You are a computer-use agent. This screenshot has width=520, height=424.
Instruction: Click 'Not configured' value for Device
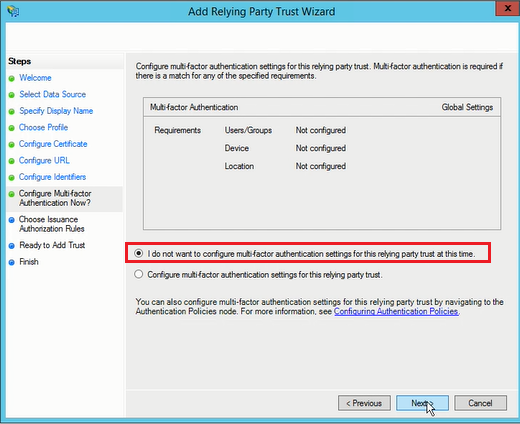(x=321, y=148)
